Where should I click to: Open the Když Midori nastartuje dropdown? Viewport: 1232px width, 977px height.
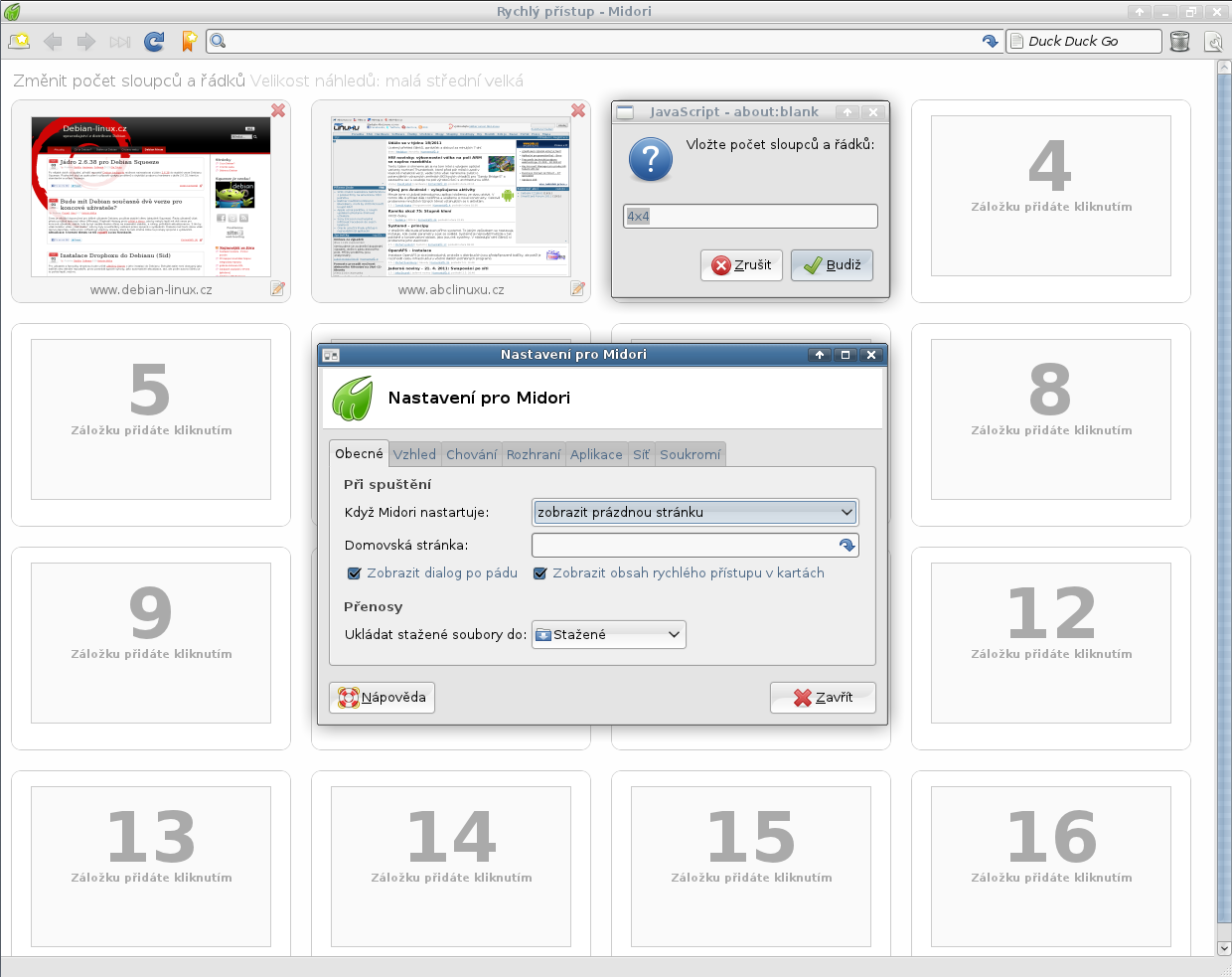[695, 512]
